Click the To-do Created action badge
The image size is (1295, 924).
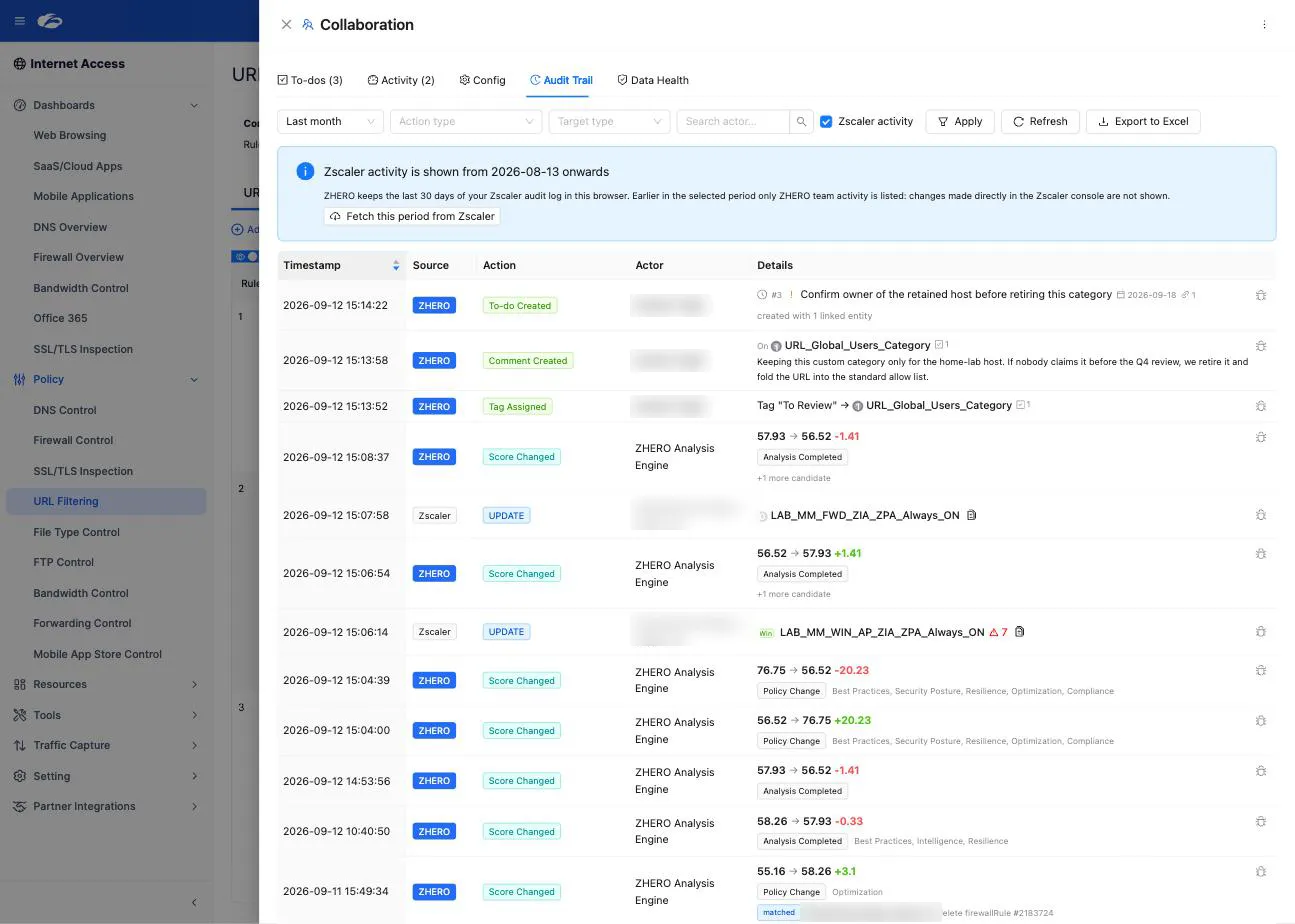click(519, 306)
